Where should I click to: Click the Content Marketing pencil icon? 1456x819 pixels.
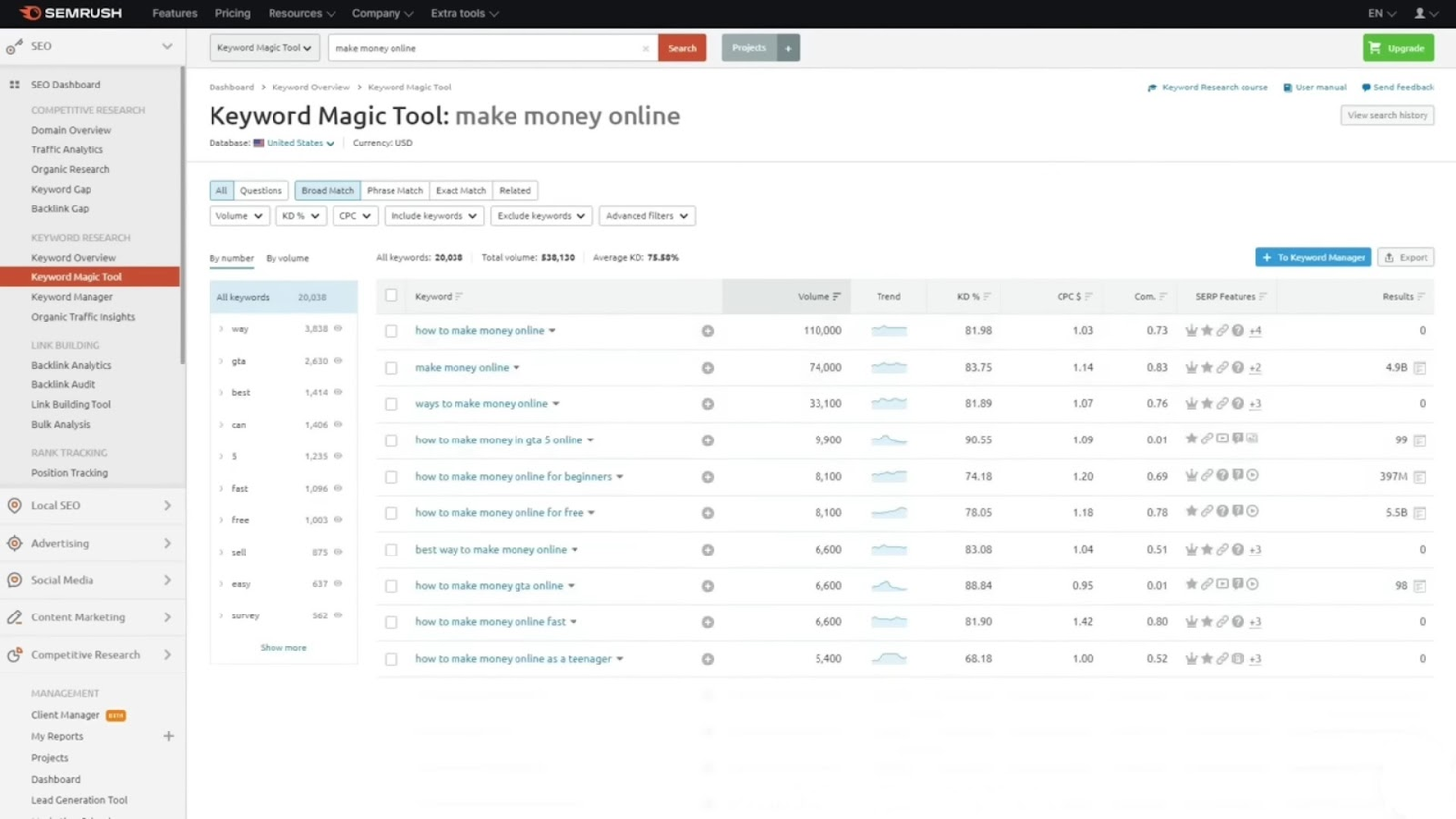14,617
